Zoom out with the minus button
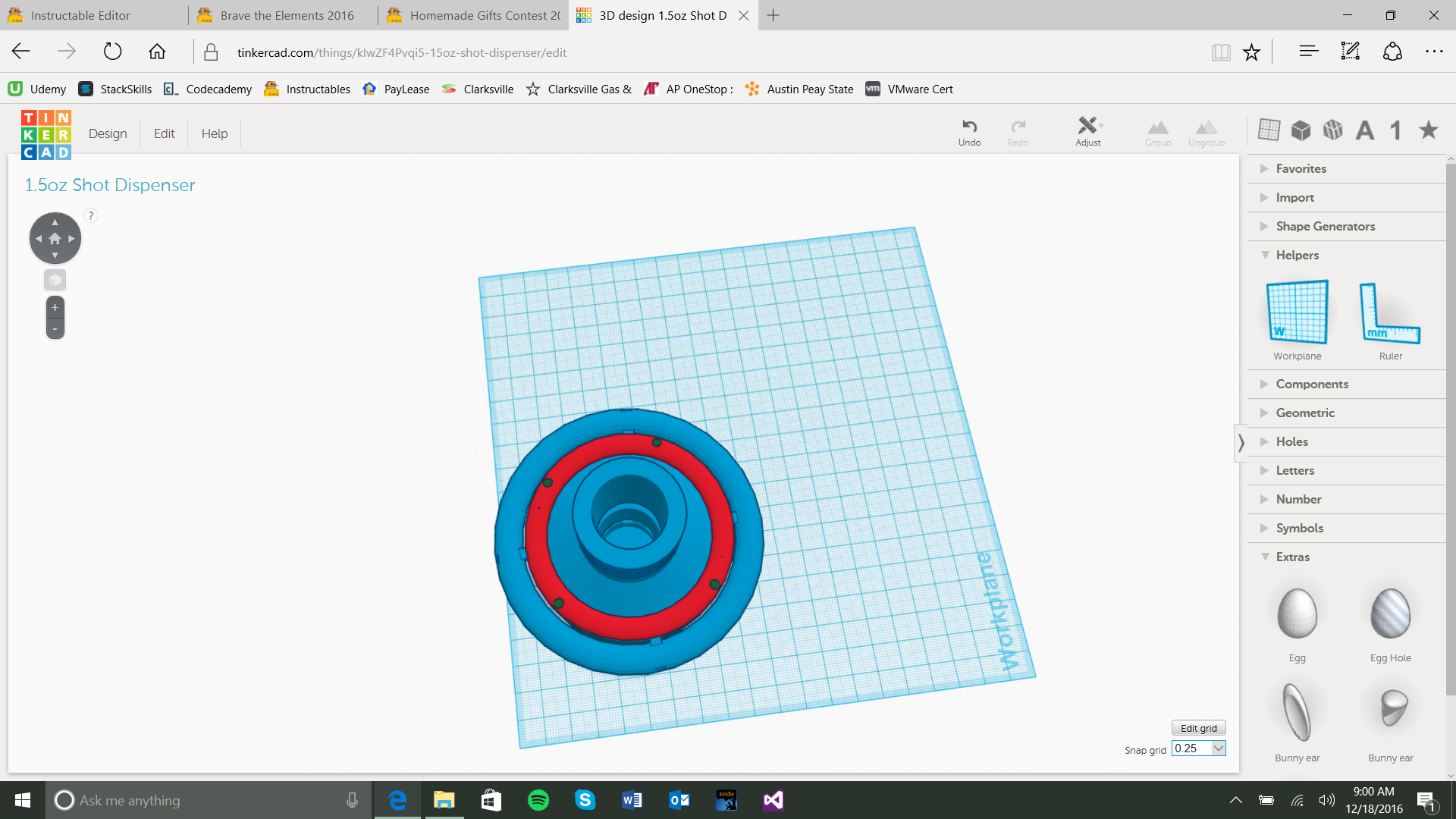 [55, 329]
